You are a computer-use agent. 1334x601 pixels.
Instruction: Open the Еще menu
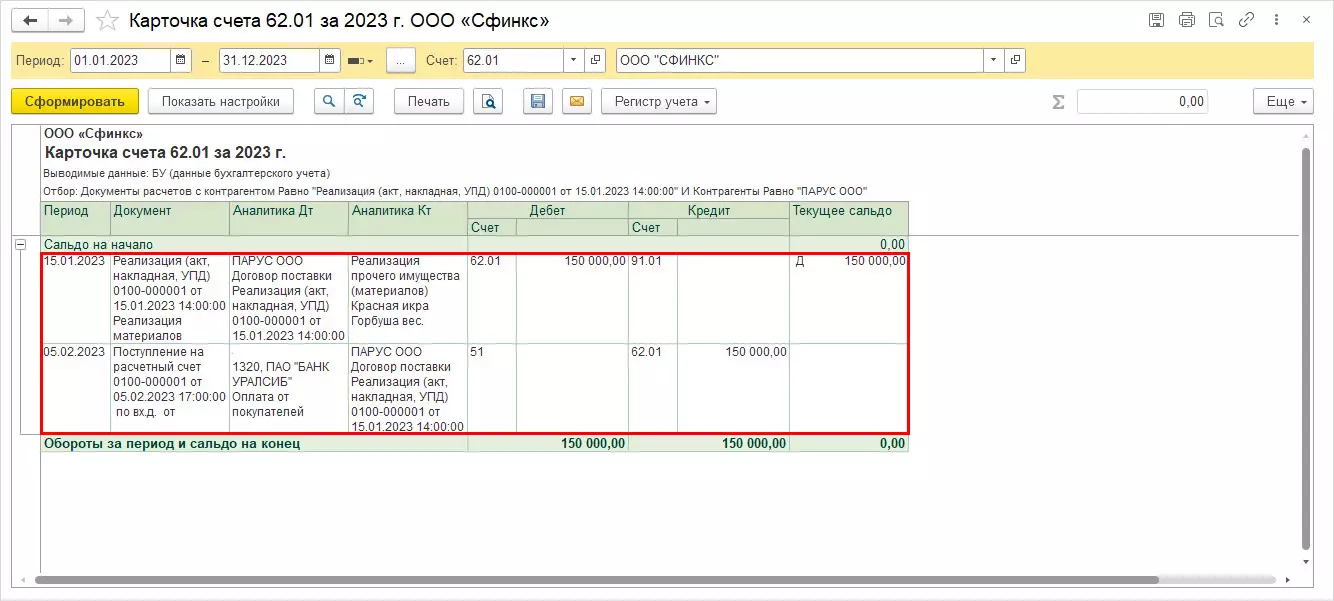(x=1282, y=101)
